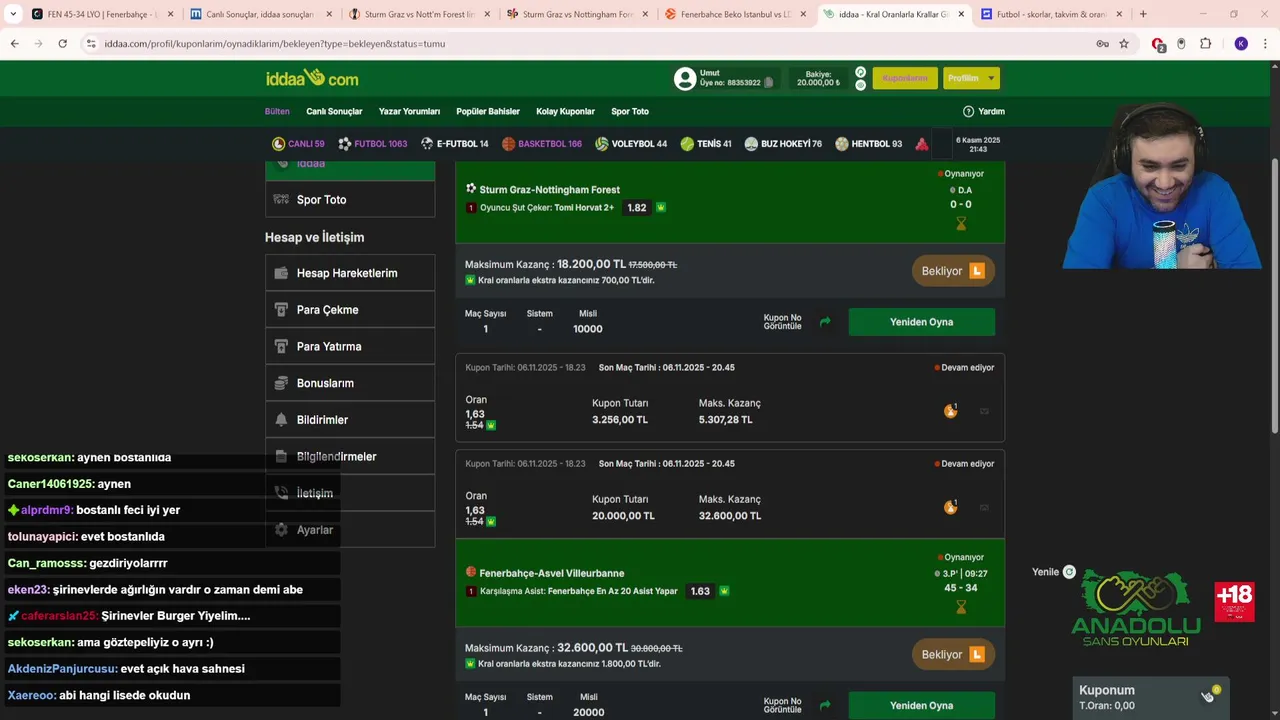1280x720 pixels.
Task: Select the BASKETBOL 166 category
Action: coord(541,144)
